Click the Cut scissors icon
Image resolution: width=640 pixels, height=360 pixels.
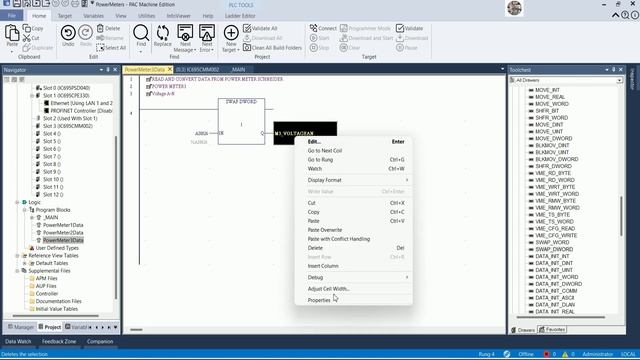point(27,38)
